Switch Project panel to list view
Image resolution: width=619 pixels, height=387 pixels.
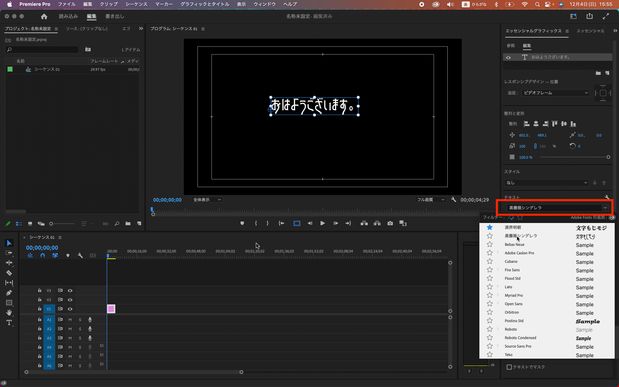pyautogui.click(x=19, y=224)
